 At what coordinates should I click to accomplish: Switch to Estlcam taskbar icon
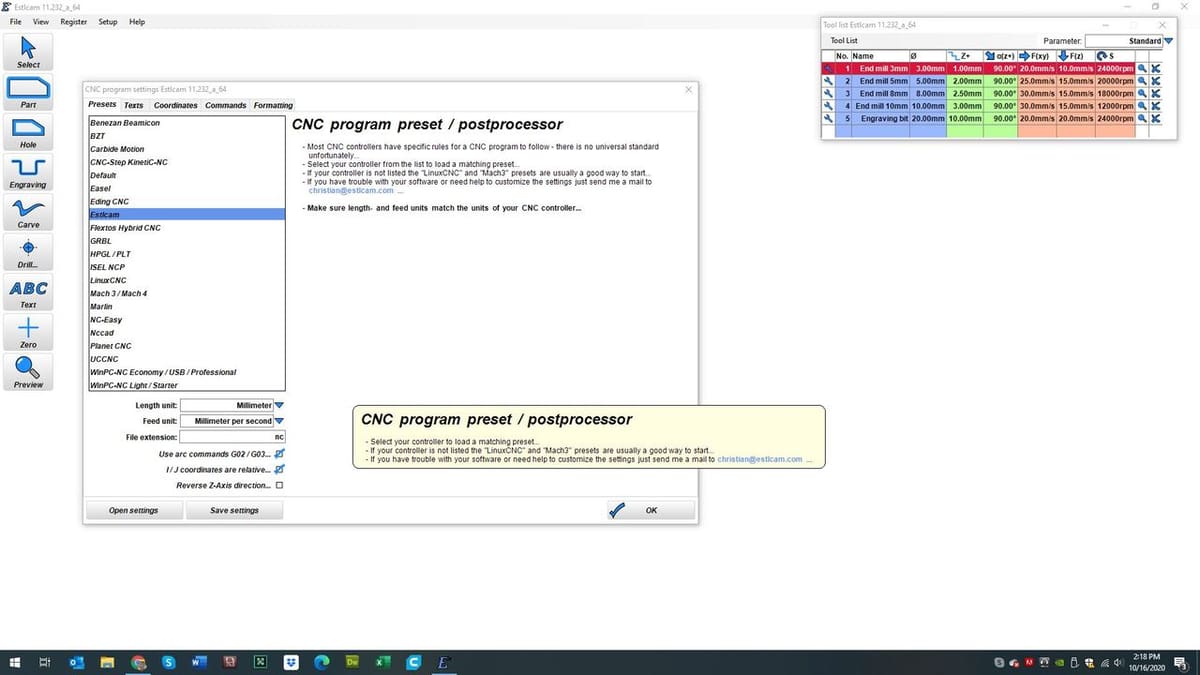point(443,662)
